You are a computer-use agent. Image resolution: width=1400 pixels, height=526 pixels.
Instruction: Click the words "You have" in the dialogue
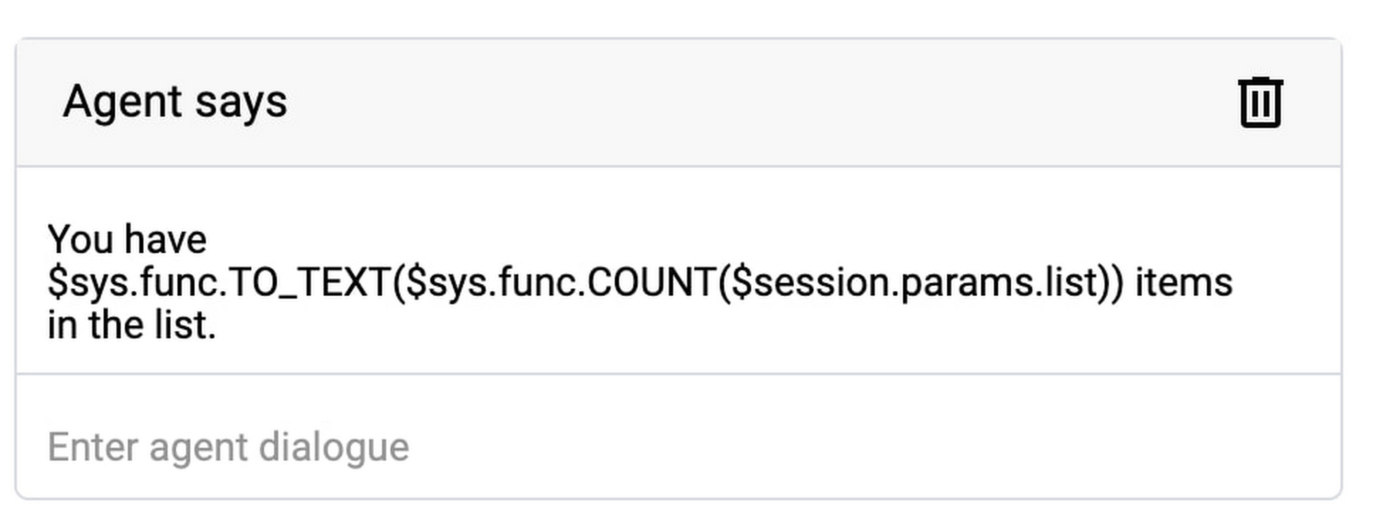(x=127, y=240)
